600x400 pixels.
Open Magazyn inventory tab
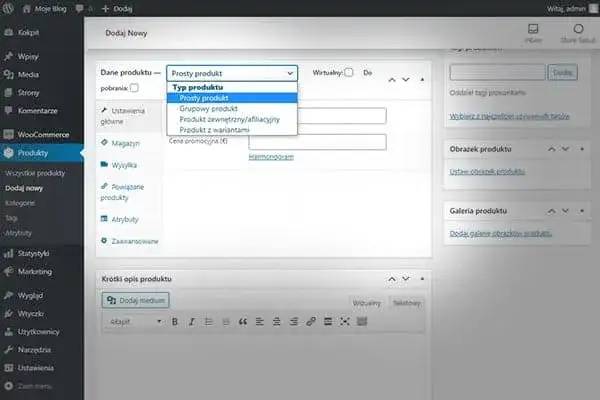(x=130, y=143)
